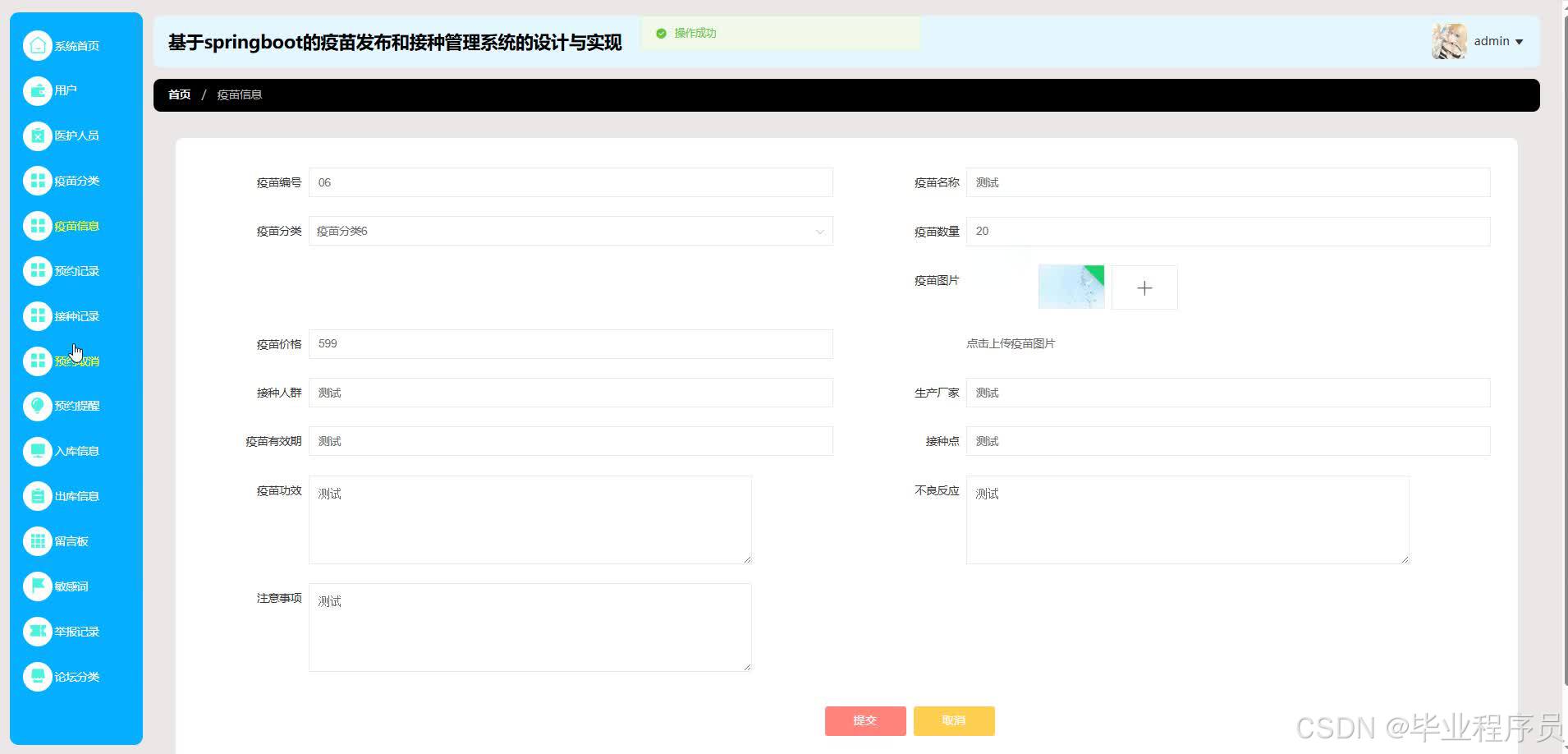
Task: Click the 注意事项 text area
Action: tap(530, 628)
